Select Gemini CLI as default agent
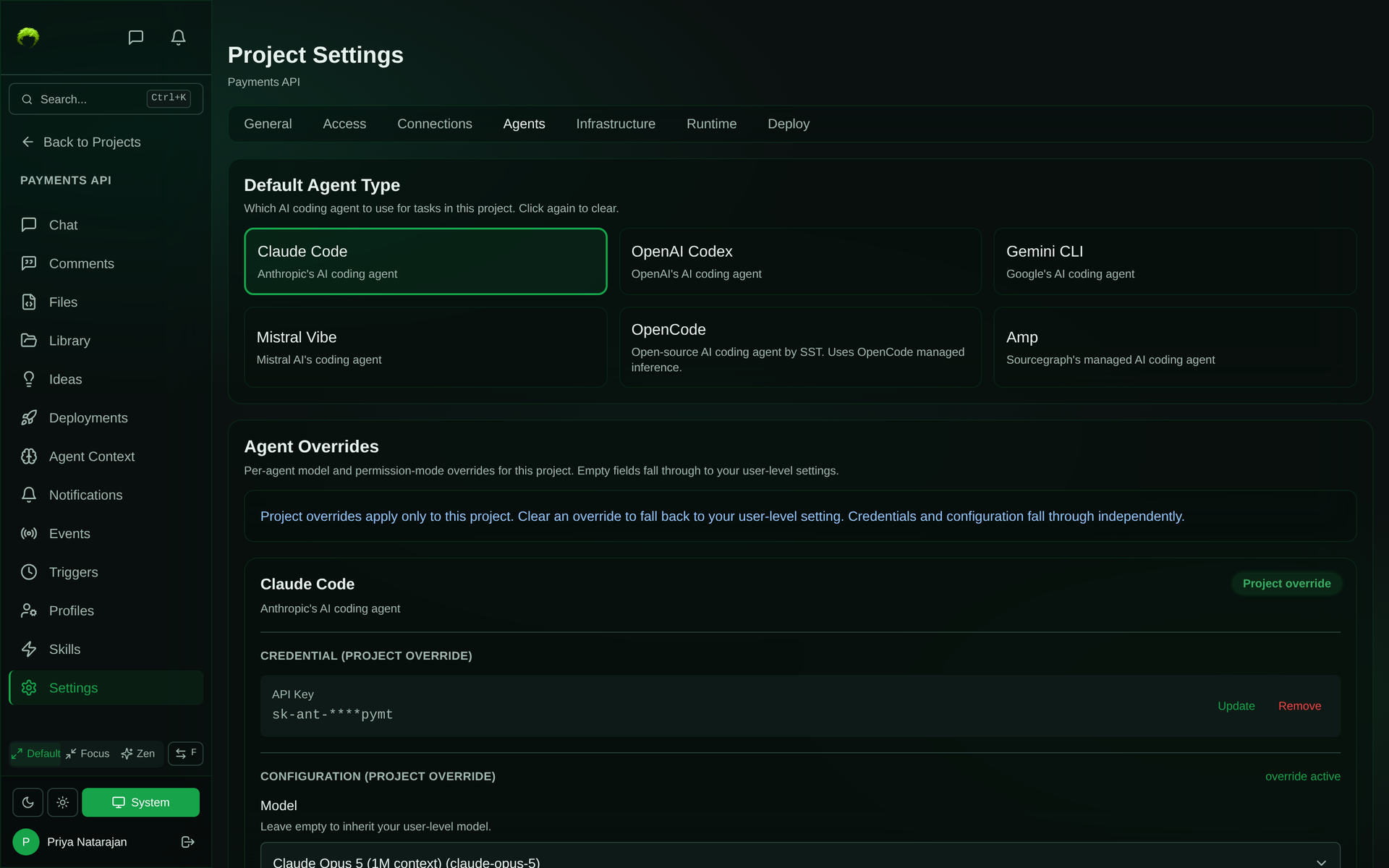Screen dimensions: 1389x868 [1175, 261]
